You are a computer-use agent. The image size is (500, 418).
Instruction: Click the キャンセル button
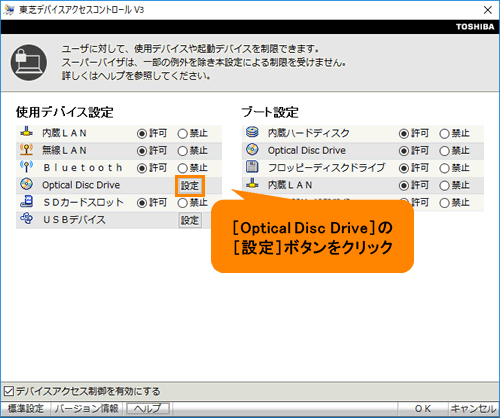[x=473, y=409]
